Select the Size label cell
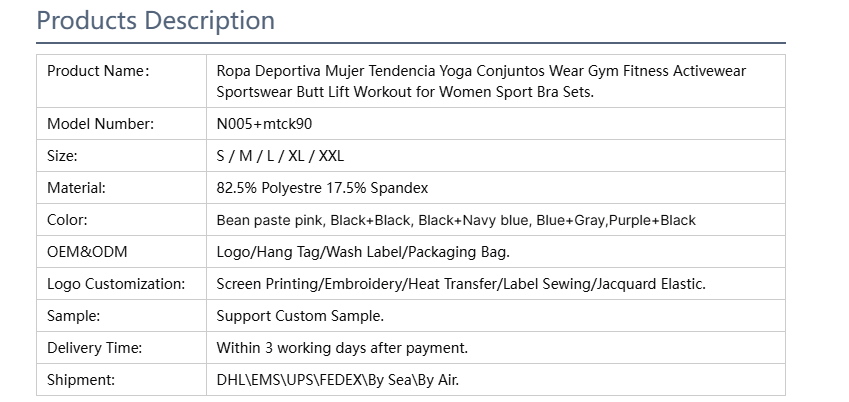Viewport: 849px width, 402px height. click(121, 155)
